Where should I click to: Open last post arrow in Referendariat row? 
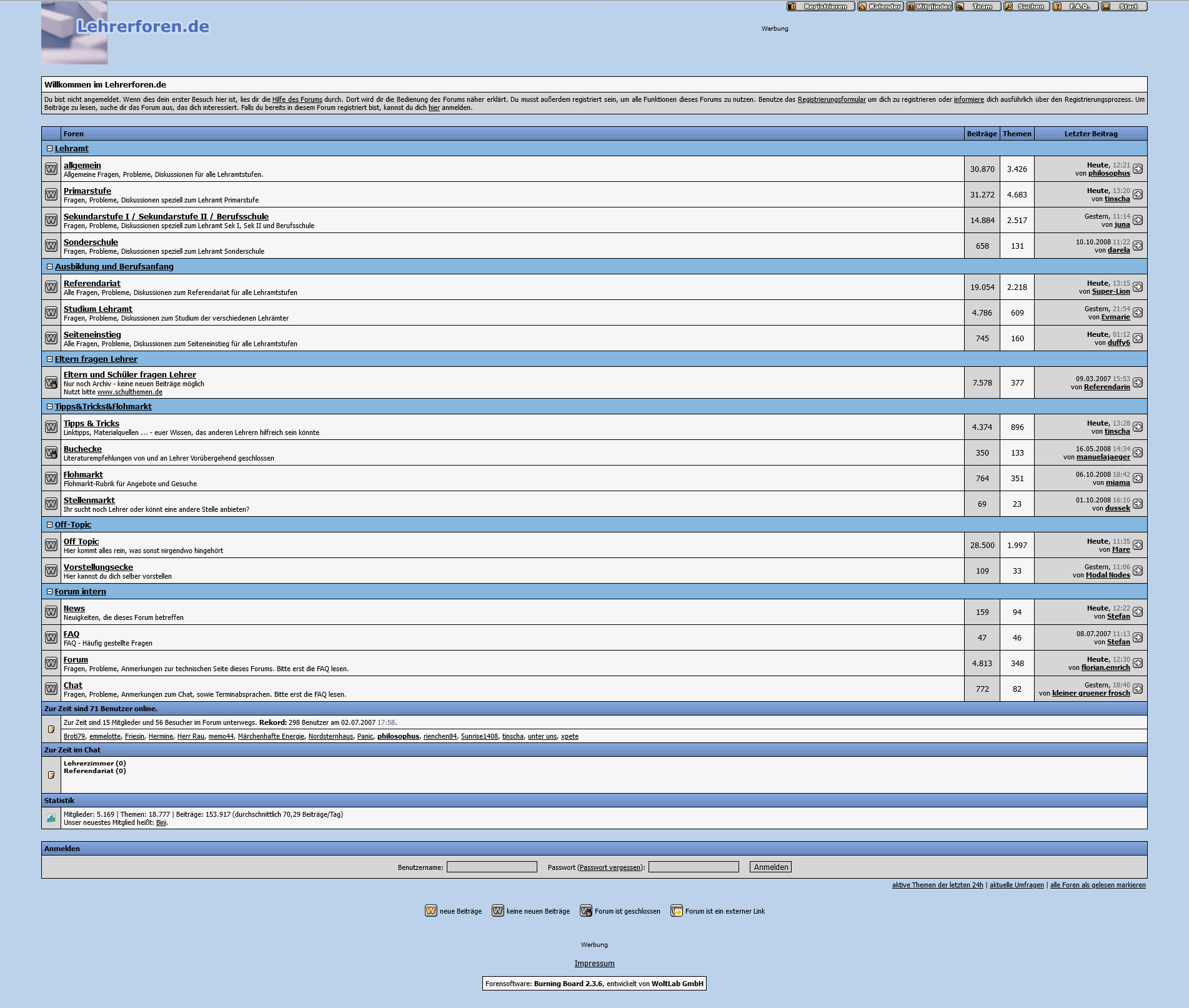pos(1138,287)
